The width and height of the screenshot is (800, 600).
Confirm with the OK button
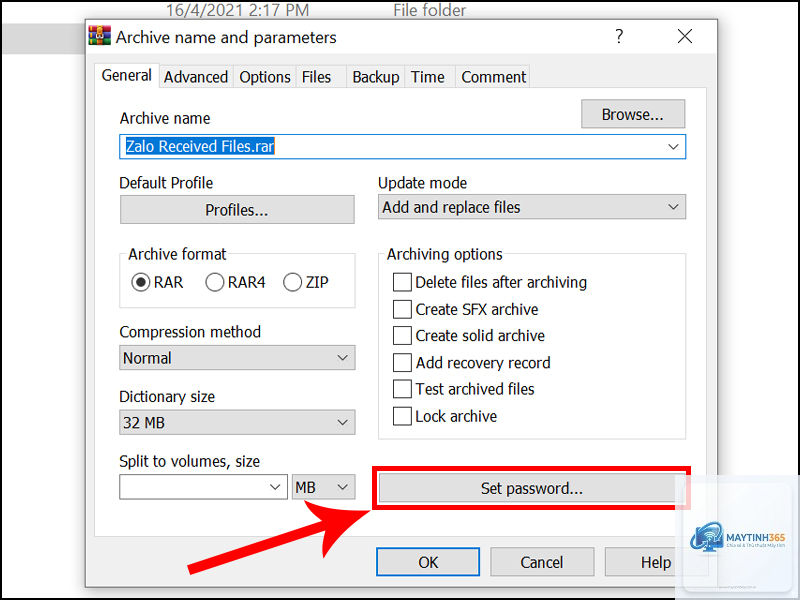click(428, 562)
